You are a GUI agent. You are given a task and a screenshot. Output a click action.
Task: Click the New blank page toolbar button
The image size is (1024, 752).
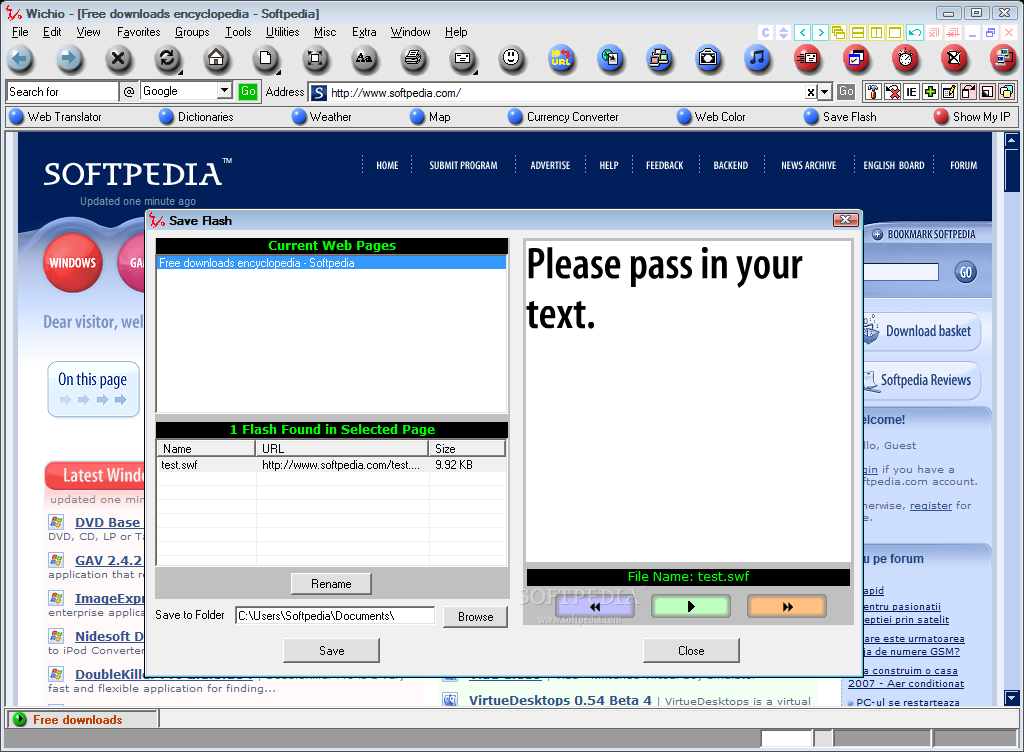(x=265, y=59)
